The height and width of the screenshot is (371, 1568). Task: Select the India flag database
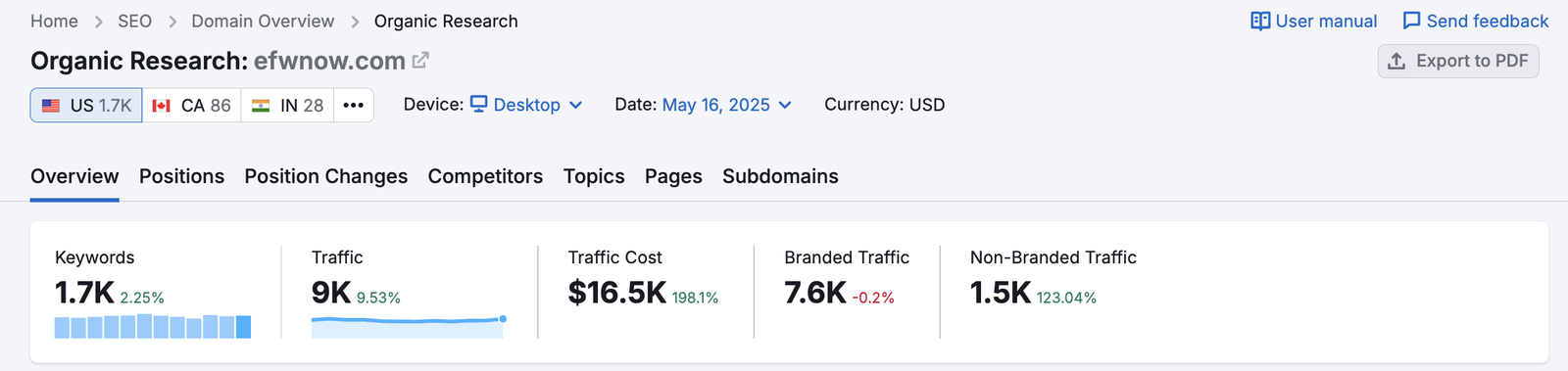click(x=261, y=106)
